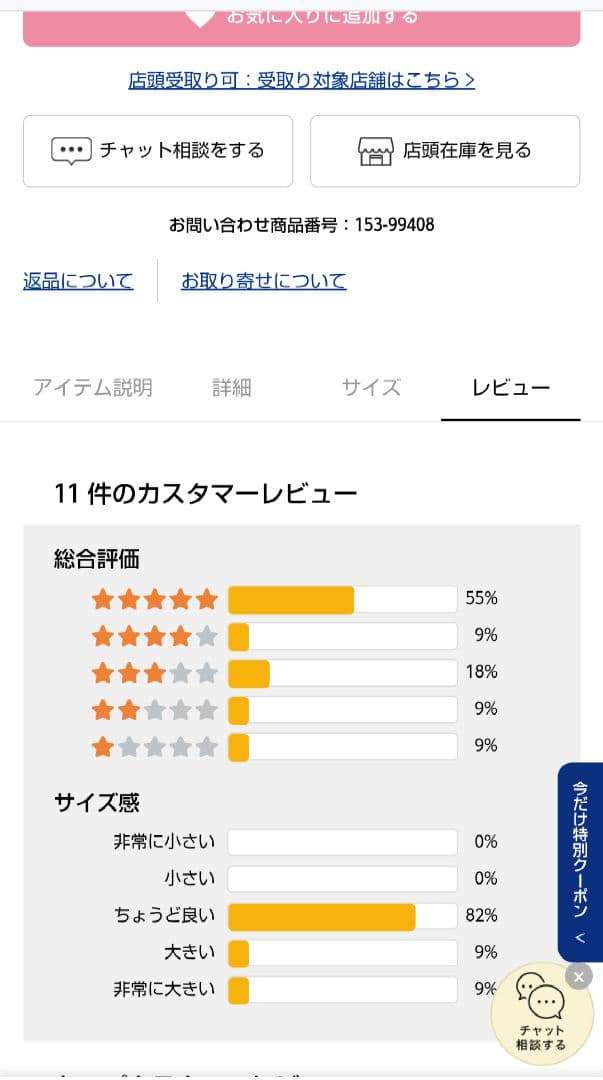The image size is (603, 1080).
Task: Select the サイズ tab
Action: [370, 388]
